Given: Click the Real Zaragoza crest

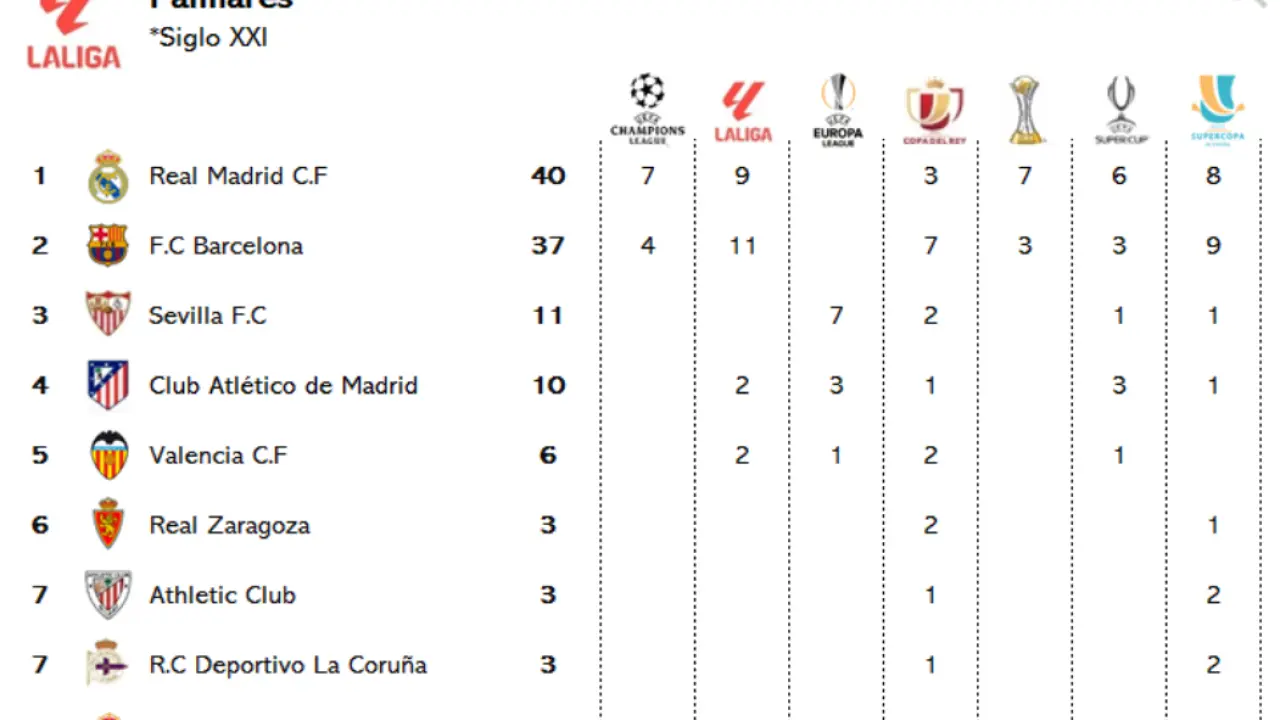Looking at the screenshot, I should click(x=107, y=524).
